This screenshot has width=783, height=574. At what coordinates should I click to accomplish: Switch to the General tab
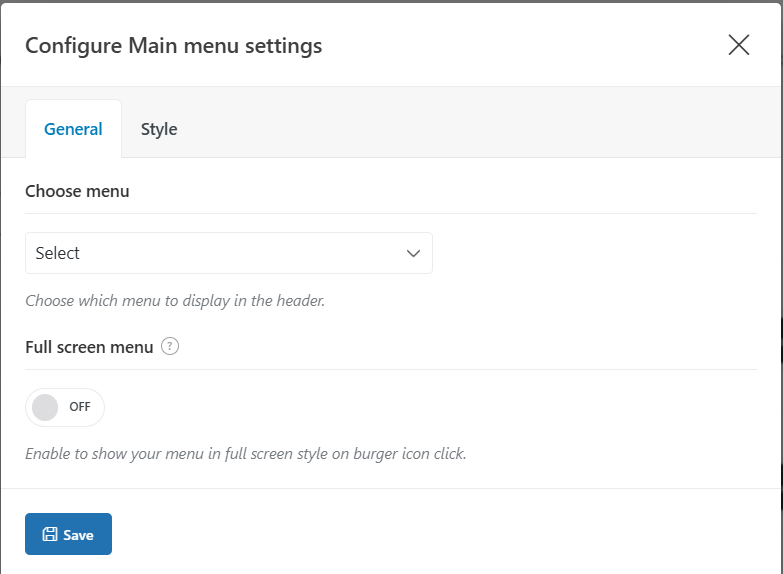tap(73, 129)
